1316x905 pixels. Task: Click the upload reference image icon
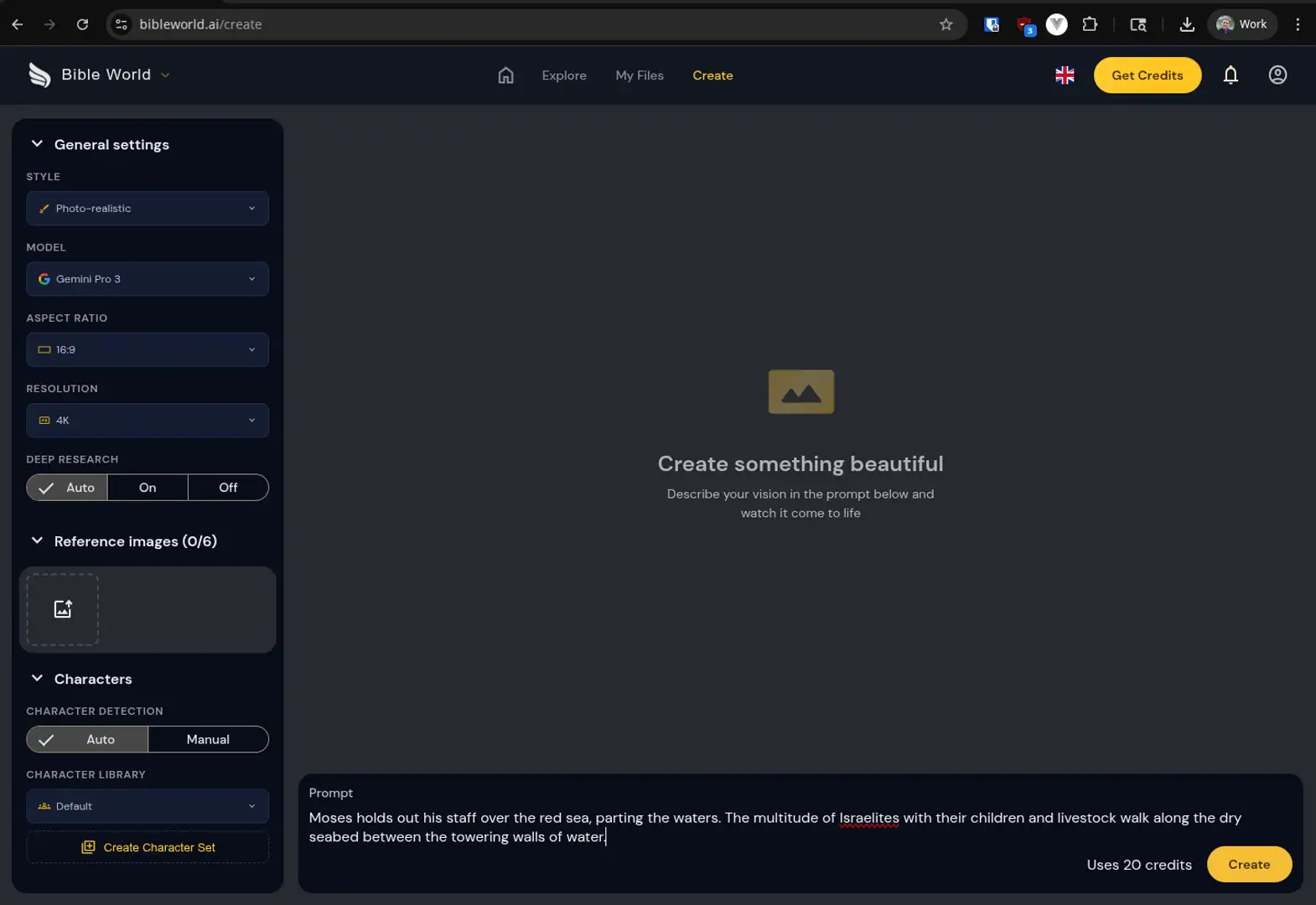point(63,609)
